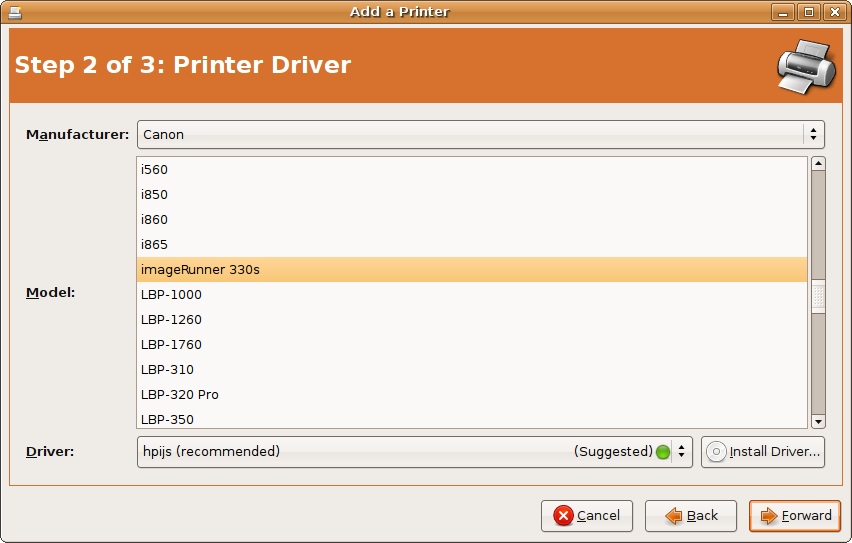
Task: Click the model list scroll up arrow
Action: click(x=818, y=164)
